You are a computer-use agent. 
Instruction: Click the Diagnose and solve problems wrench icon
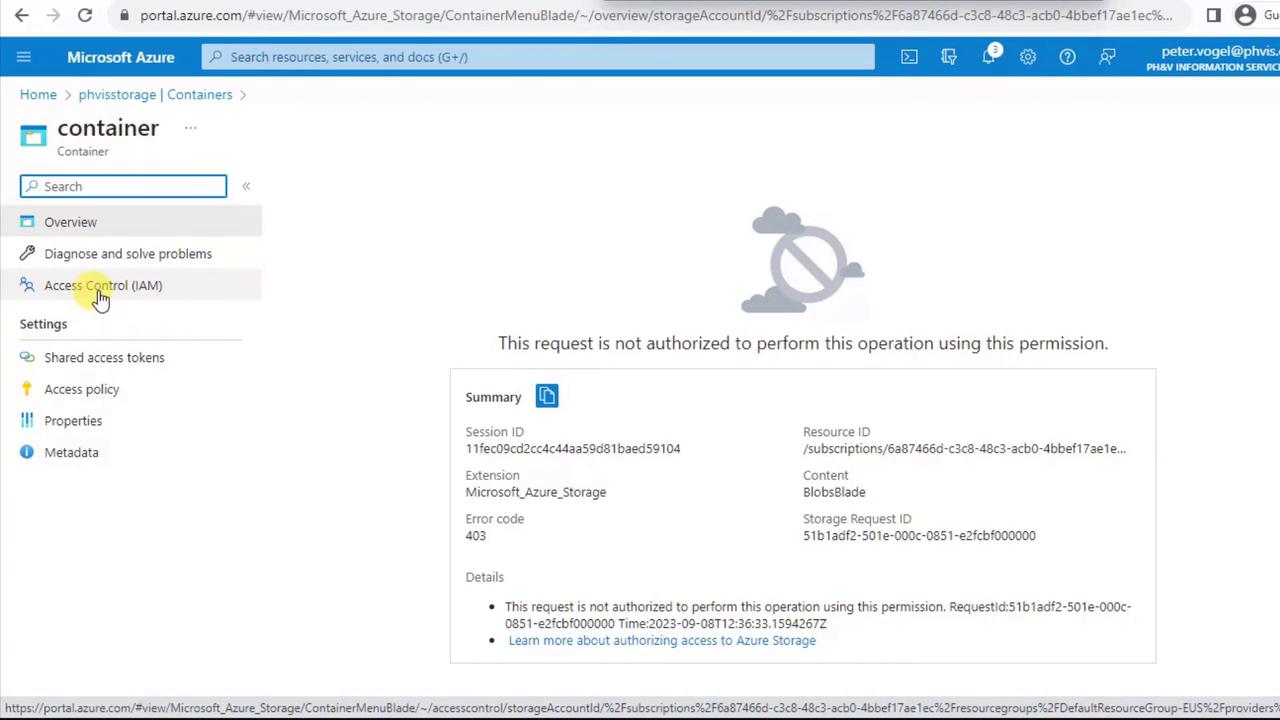[x=27, y=253]
